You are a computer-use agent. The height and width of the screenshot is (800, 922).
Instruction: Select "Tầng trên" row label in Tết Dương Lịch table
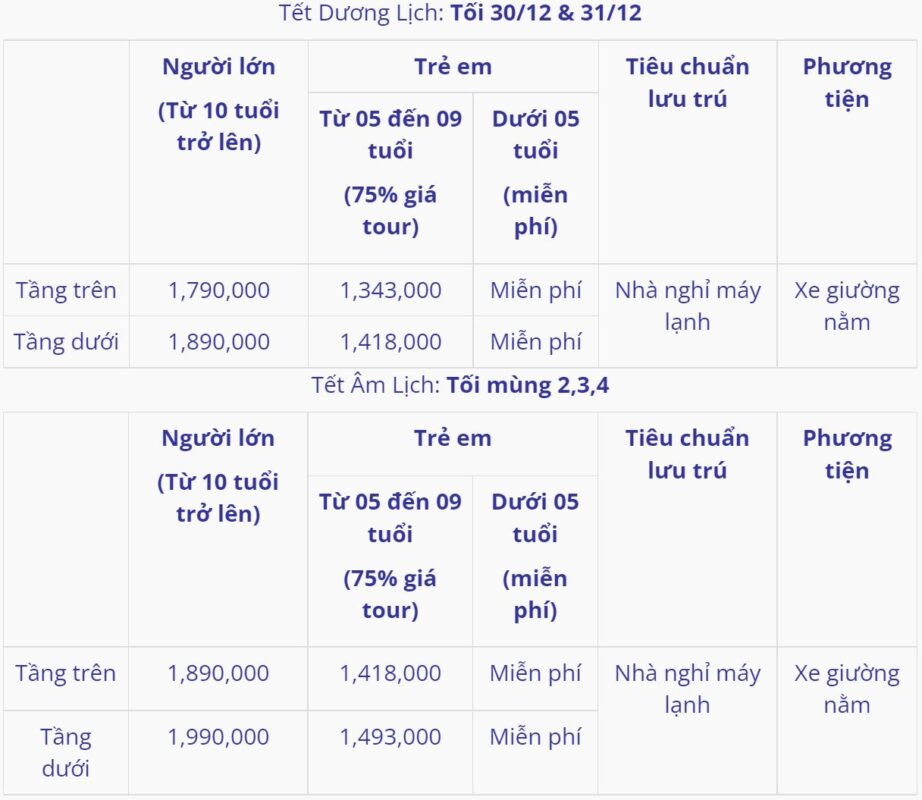tap(66, 291)
